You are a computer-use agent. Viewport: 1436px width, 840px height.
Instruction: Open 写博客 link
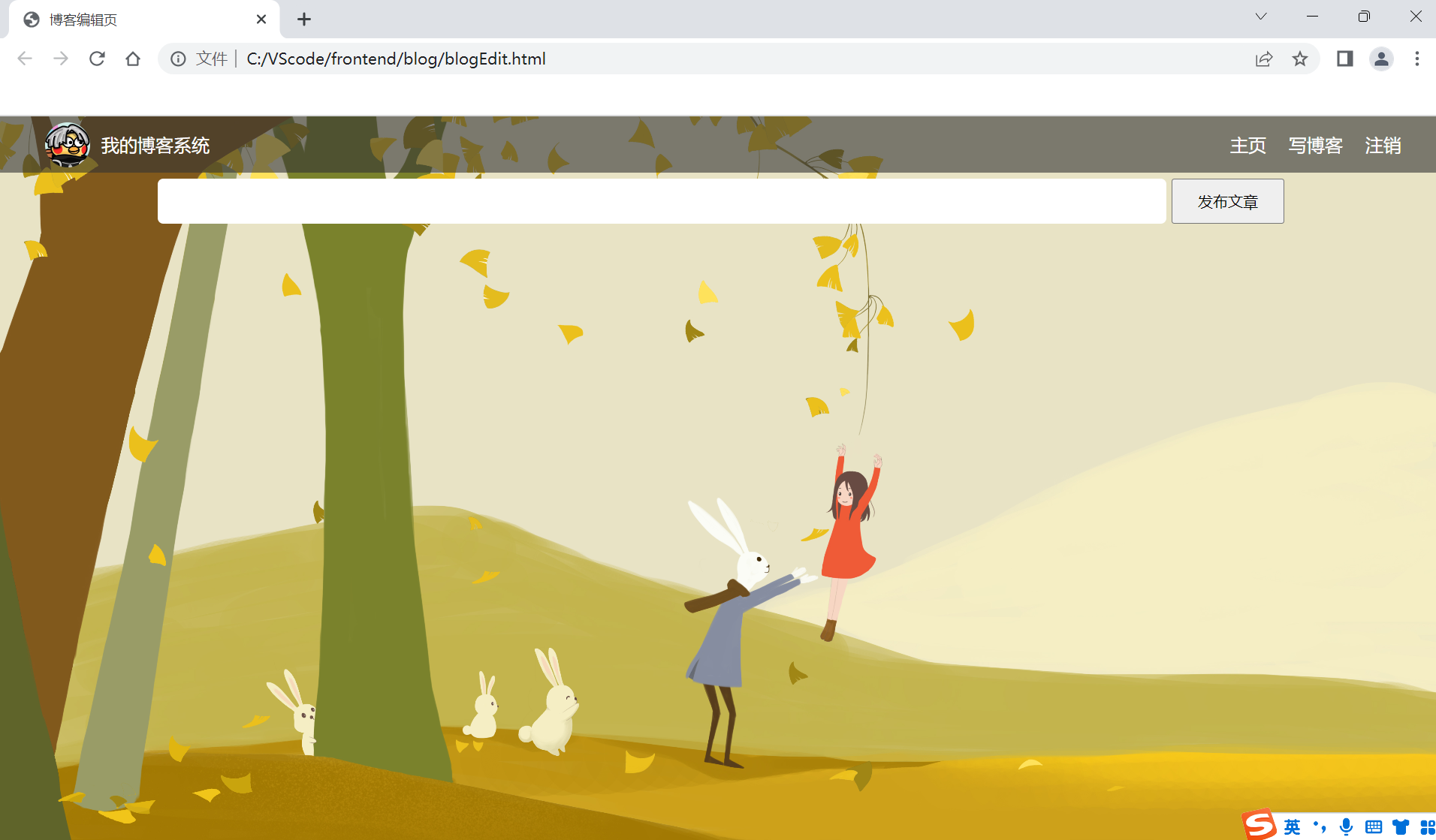point(1316,146)
